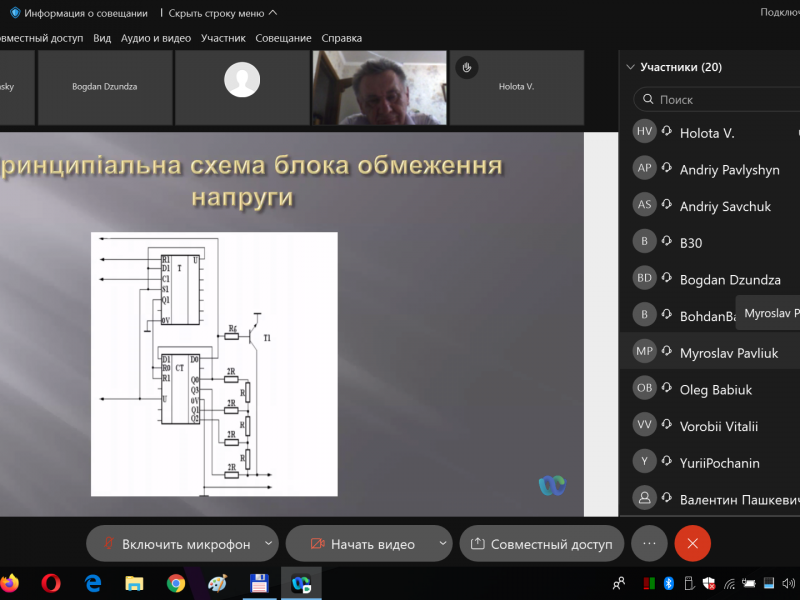The height and width of the screenshot is (600, 800).
Task: Turn on camera with Начать видео
Action: tap(362, 544)
